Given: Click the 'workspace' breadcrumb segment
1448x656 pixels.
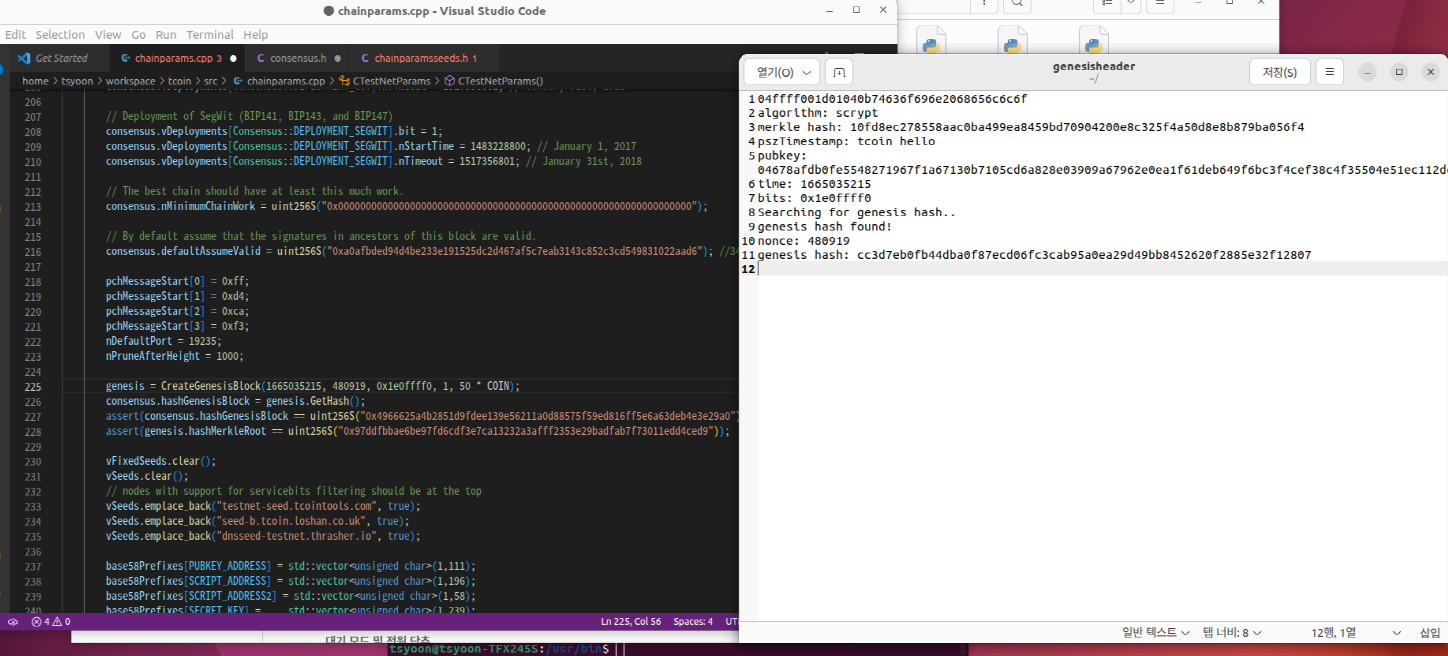Looking at the screenshot, I should tap(130, 81).
